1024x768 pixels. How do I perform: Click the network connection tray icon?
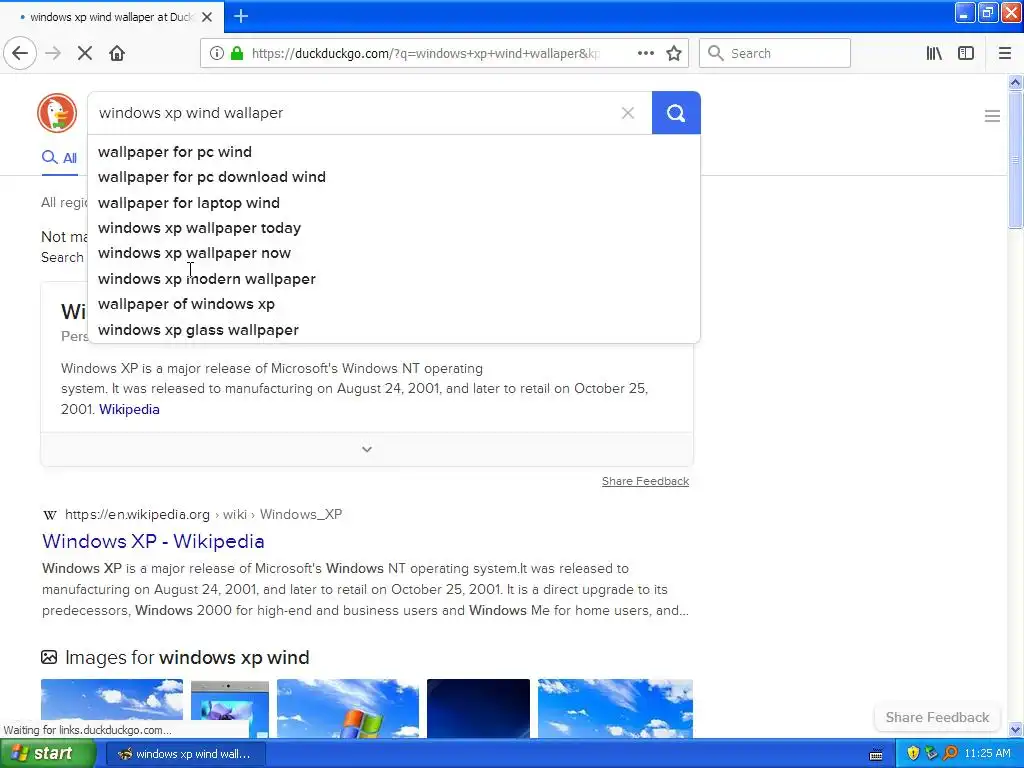(932, 754)
